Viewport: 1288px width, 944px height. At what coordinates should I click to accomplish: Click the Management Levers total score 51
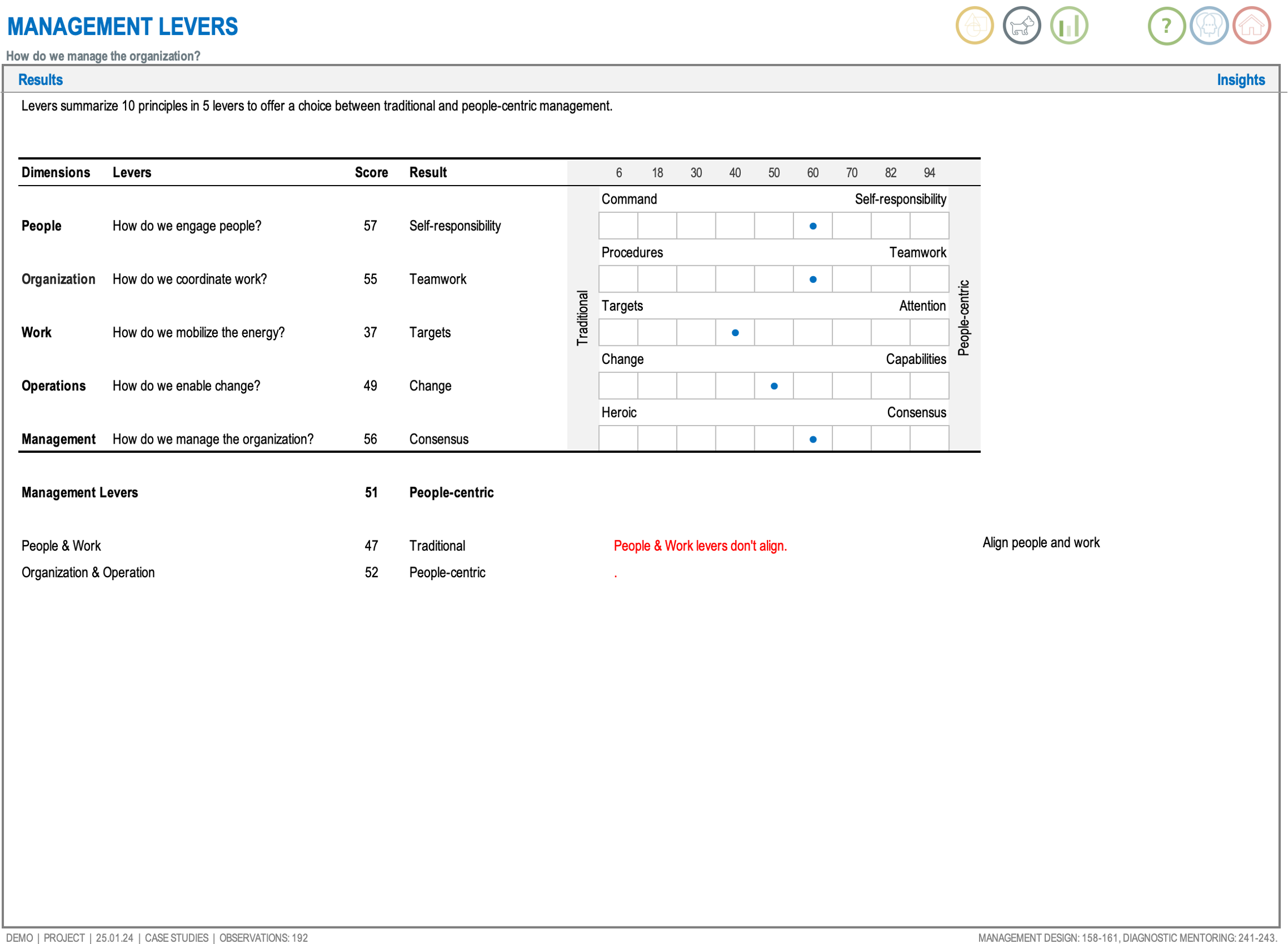(371, 493)
